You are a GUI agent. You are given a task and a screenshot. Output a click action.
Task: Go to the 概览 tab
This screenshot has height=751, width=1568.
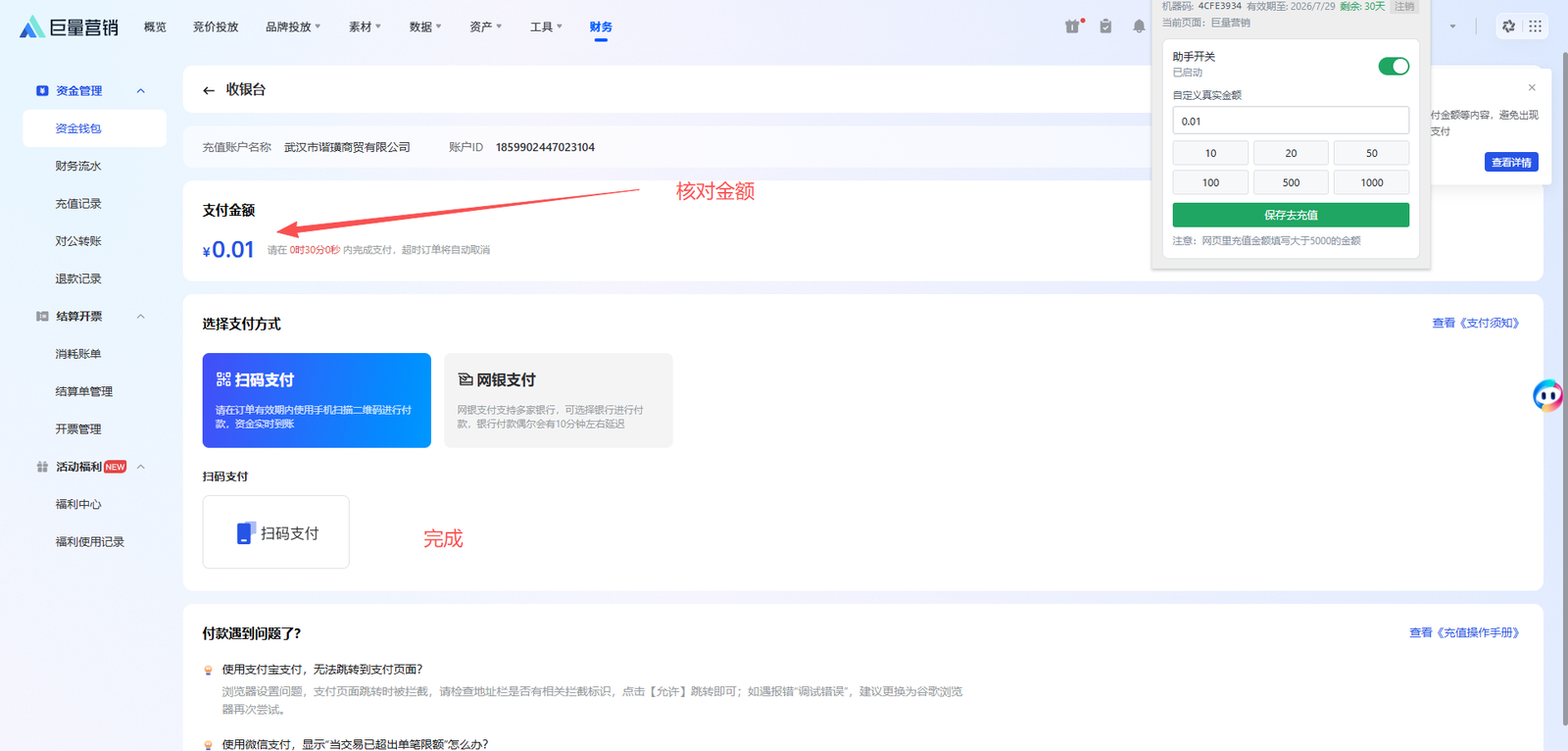155,26
